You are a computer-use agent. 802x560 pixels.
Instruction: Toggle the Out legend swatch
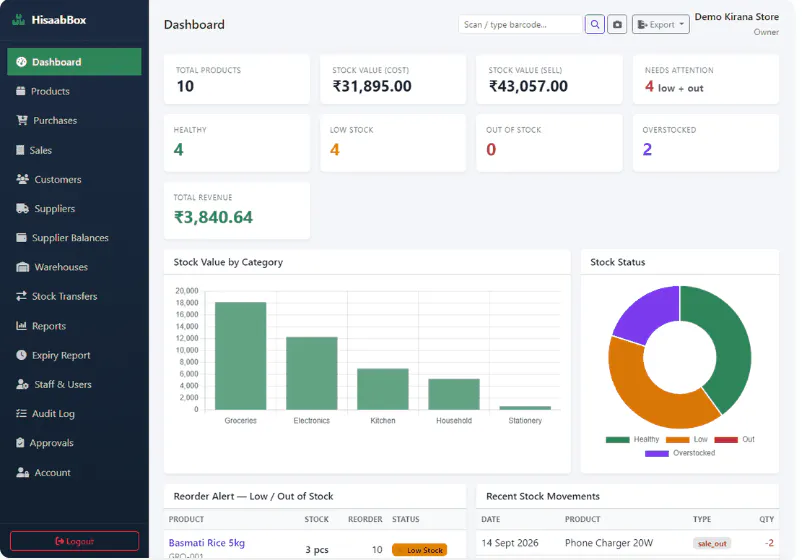tap(726, 439)
